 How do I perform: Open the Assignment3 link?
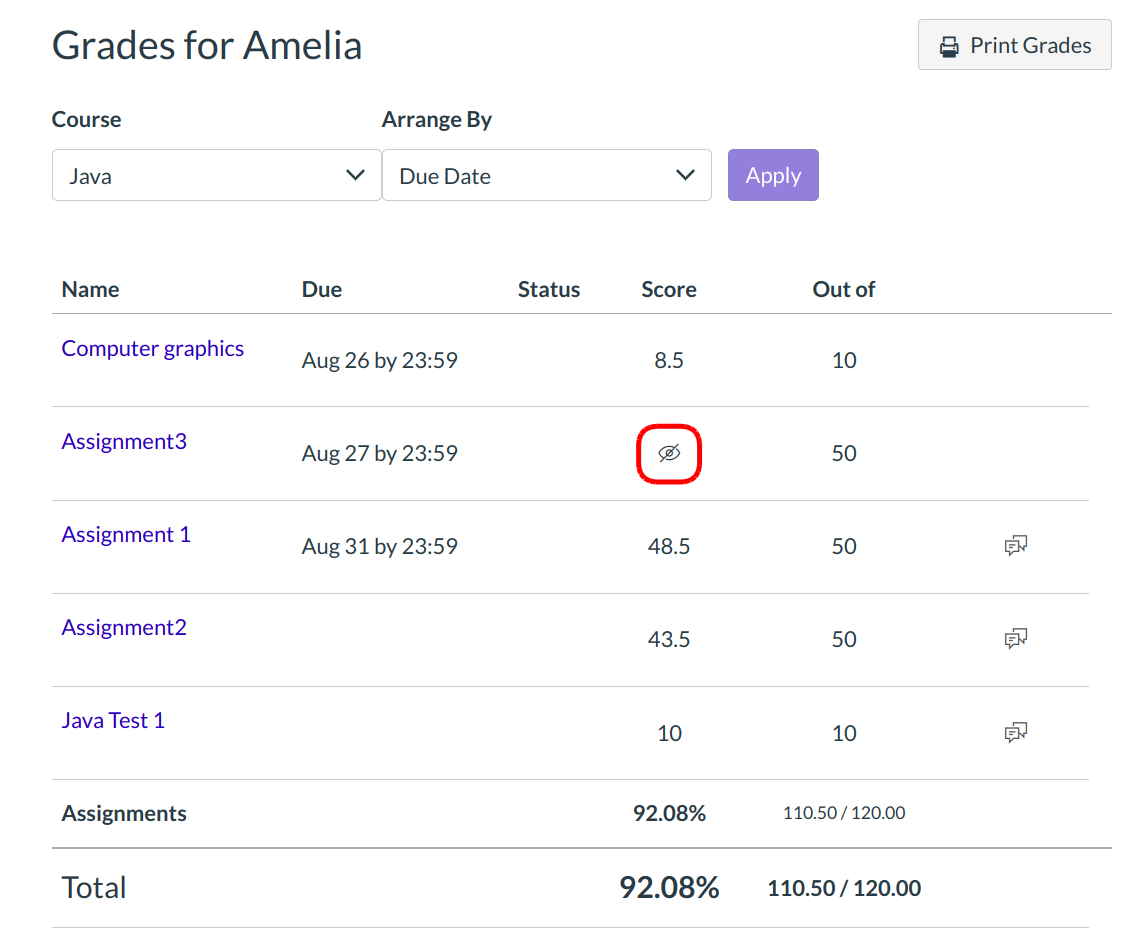[124, 442]
